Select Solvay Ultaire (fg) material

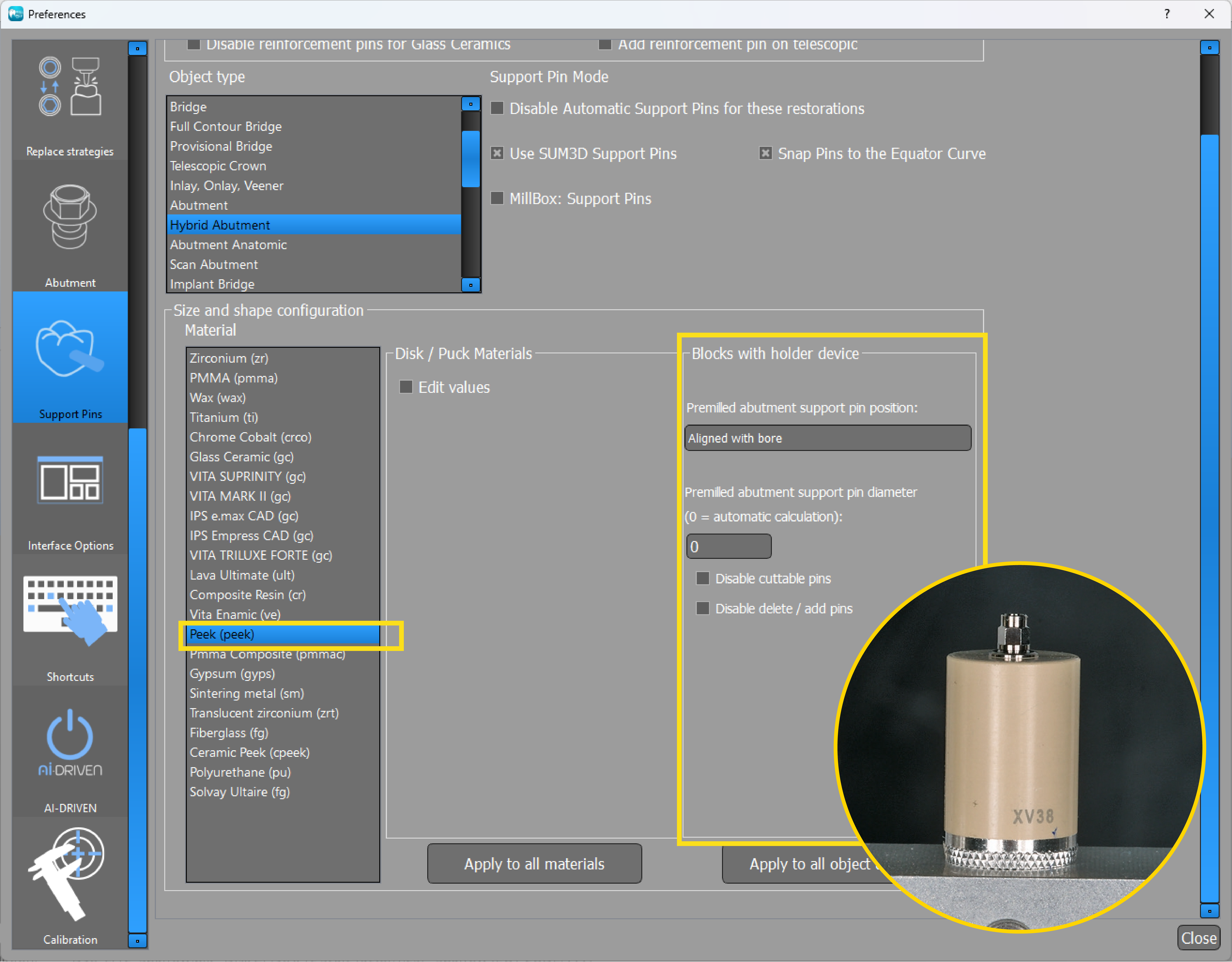283,792
